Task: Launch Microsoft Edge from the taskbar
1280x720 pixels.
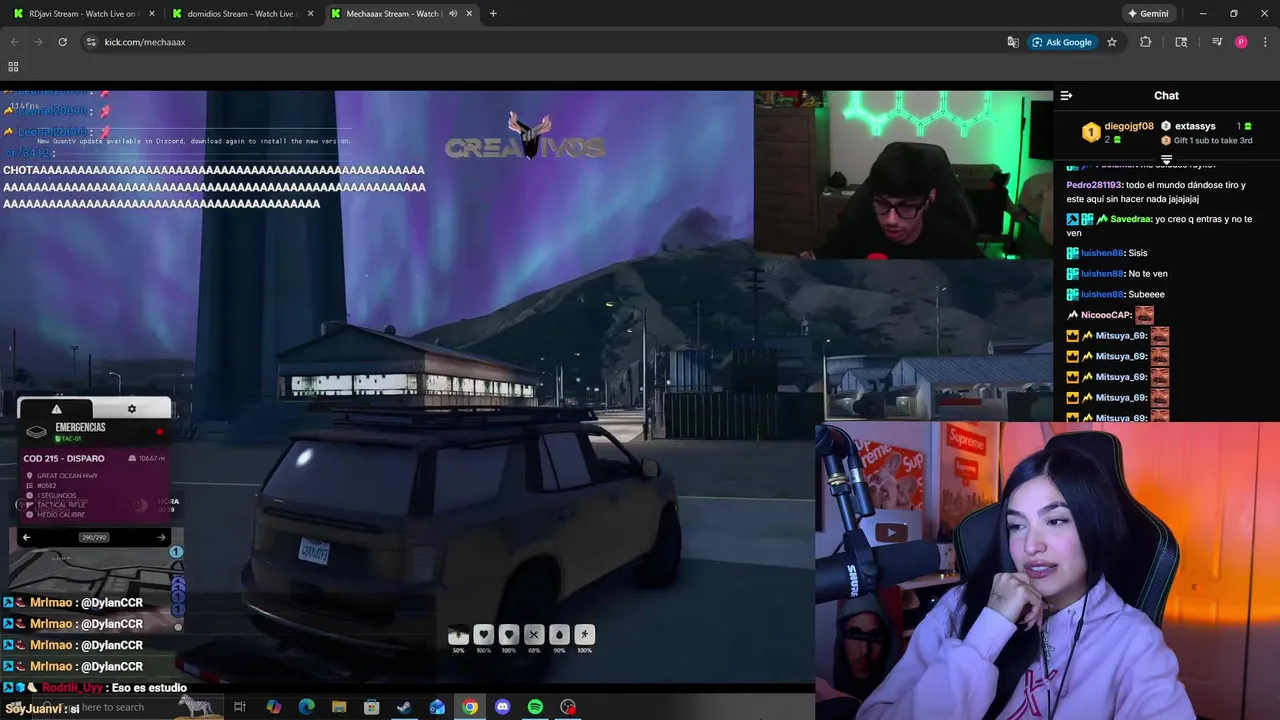Action: 306,707
